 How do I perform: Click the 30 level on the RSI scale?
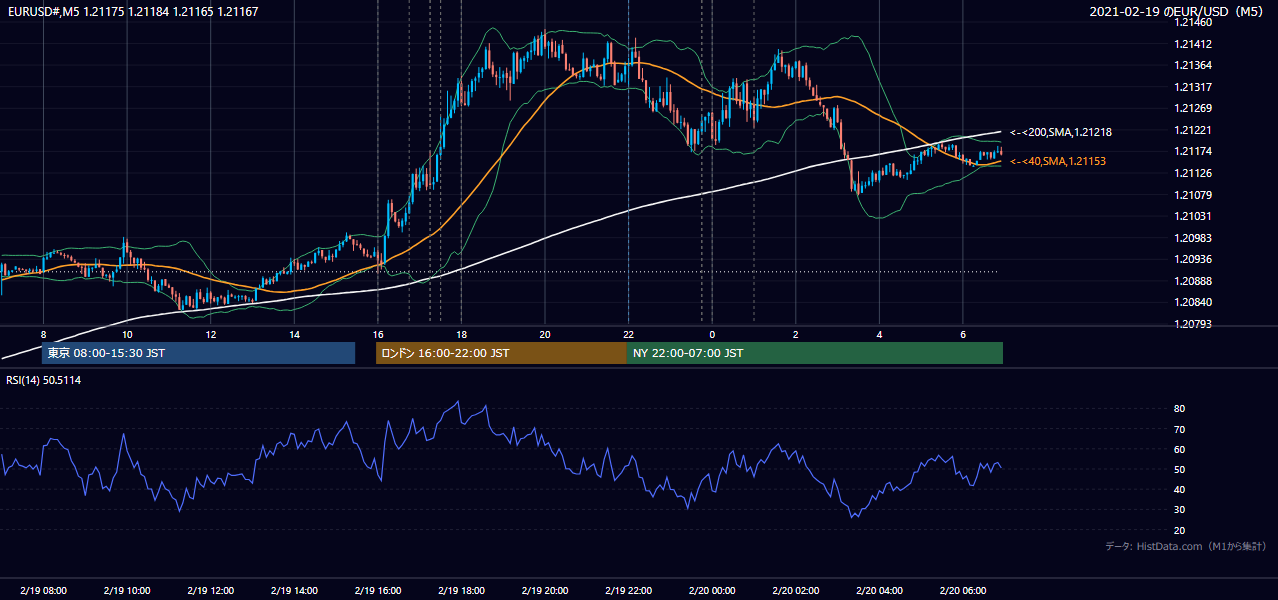[x=1180, y=510]
